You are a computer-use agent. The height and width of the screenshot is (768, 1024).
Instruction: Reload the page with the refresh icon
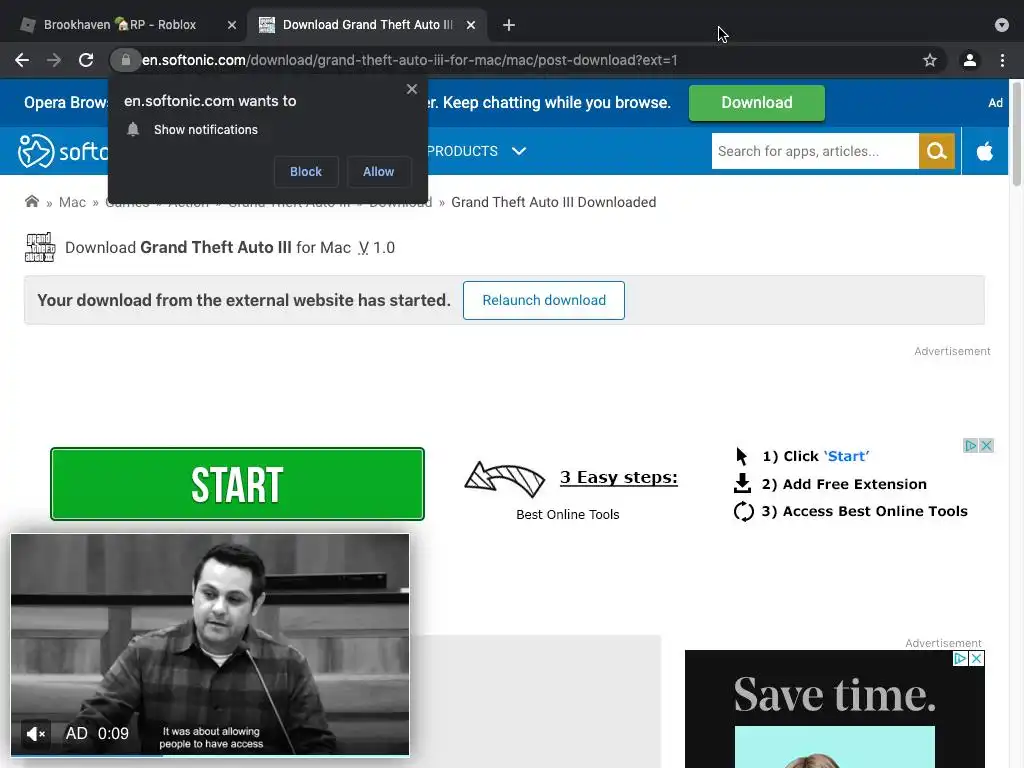86,60
